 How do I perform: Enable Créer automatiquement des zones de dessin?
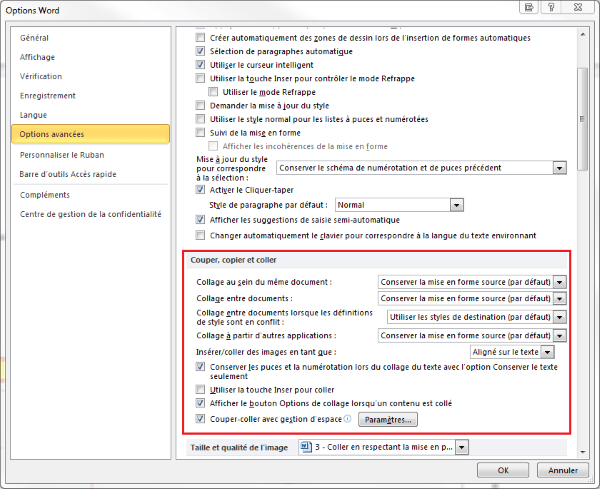(200, 37)
